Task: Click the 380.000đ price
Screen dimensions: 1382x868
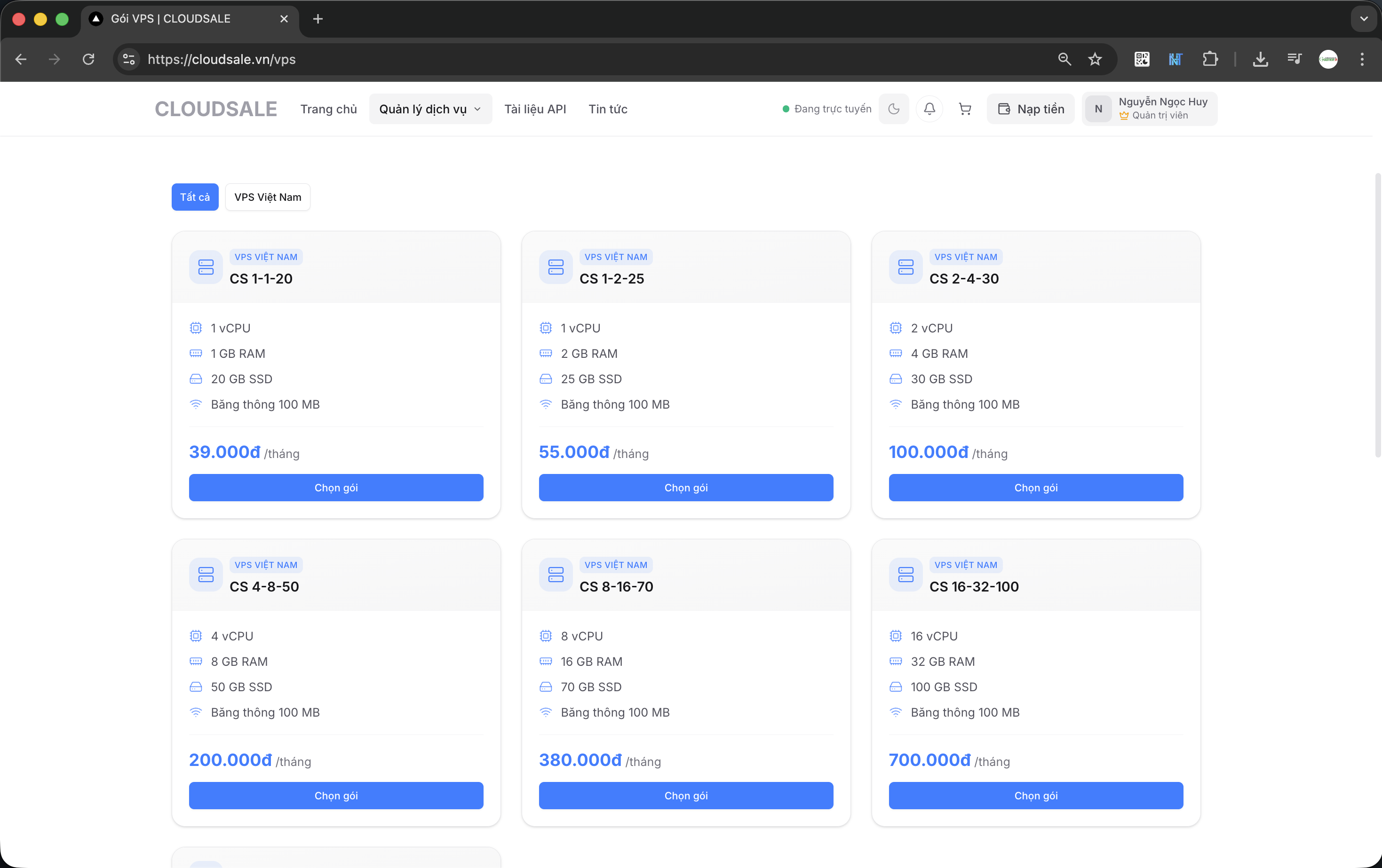Action: point(580,760)
